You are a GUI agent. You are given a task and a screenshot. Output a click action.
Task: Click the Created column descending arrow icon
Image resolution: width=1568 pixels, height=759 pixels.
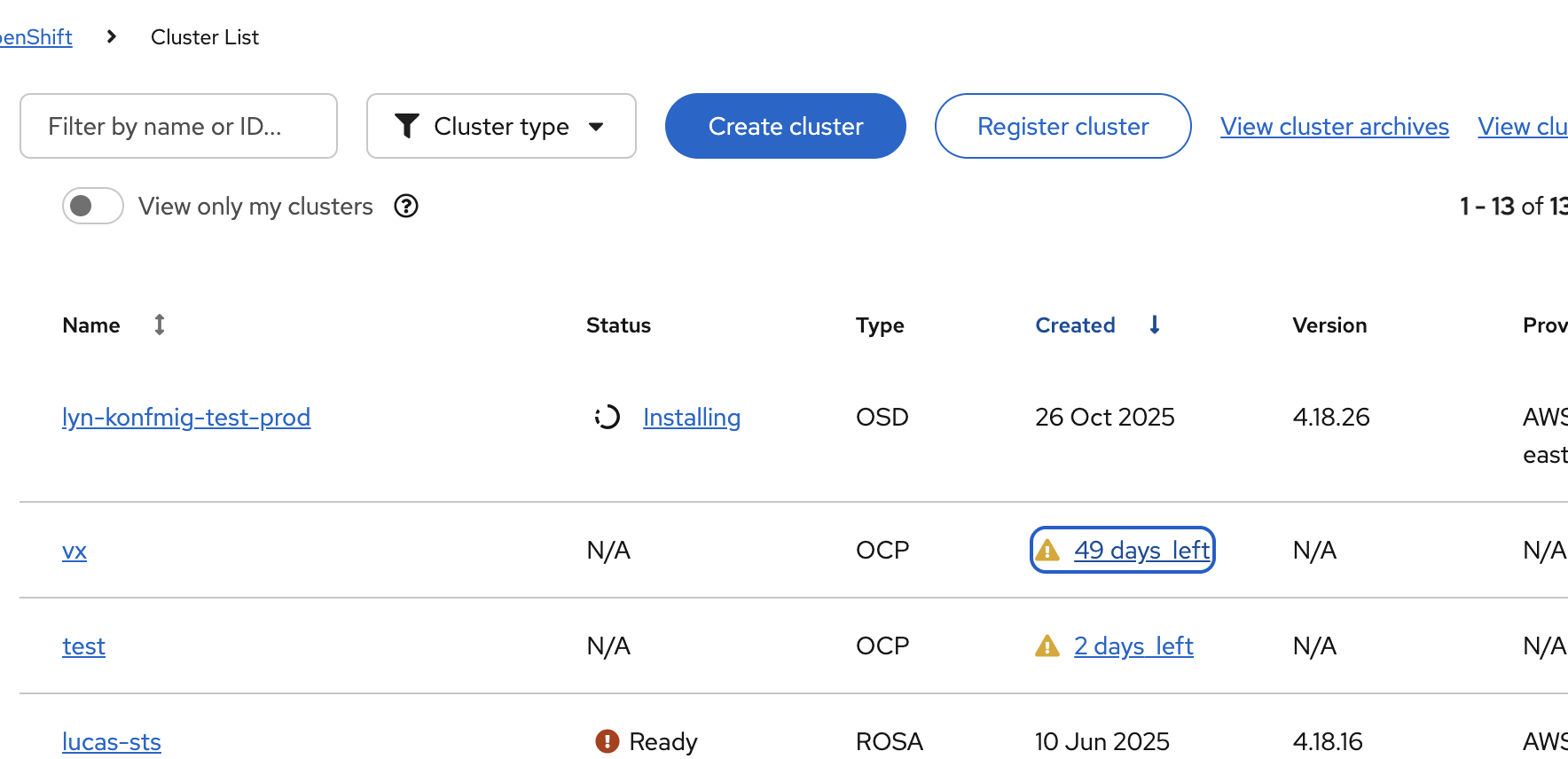coord(1155,325)
